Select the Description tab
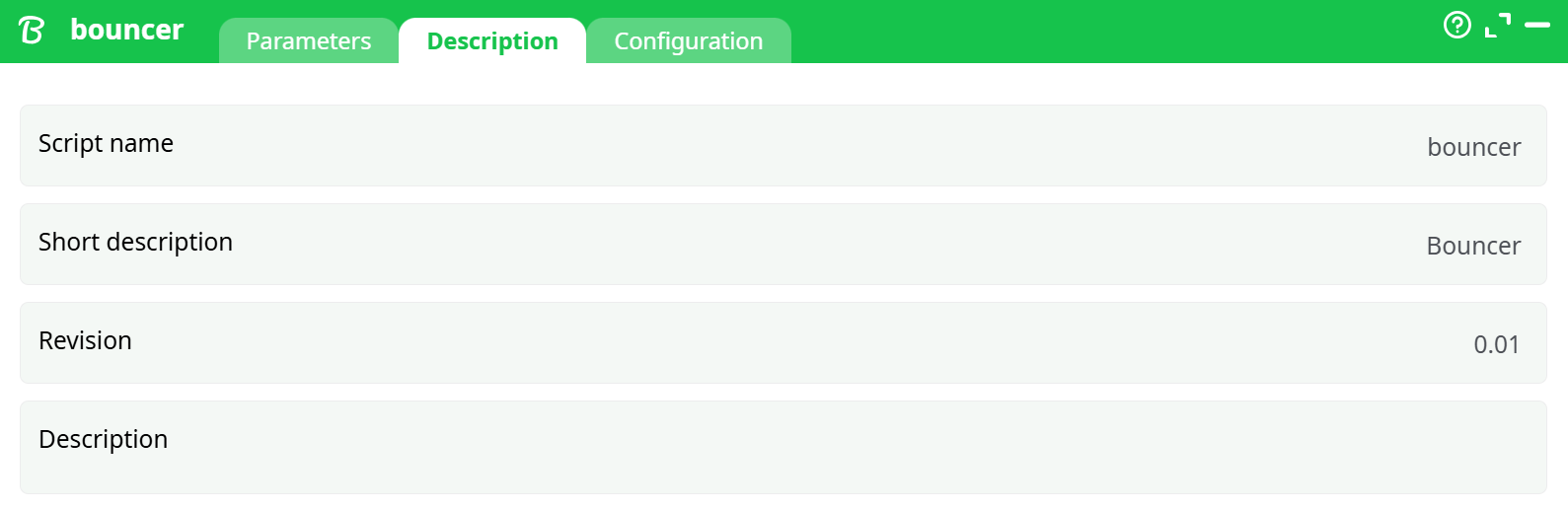 click(x=492, y=41)
